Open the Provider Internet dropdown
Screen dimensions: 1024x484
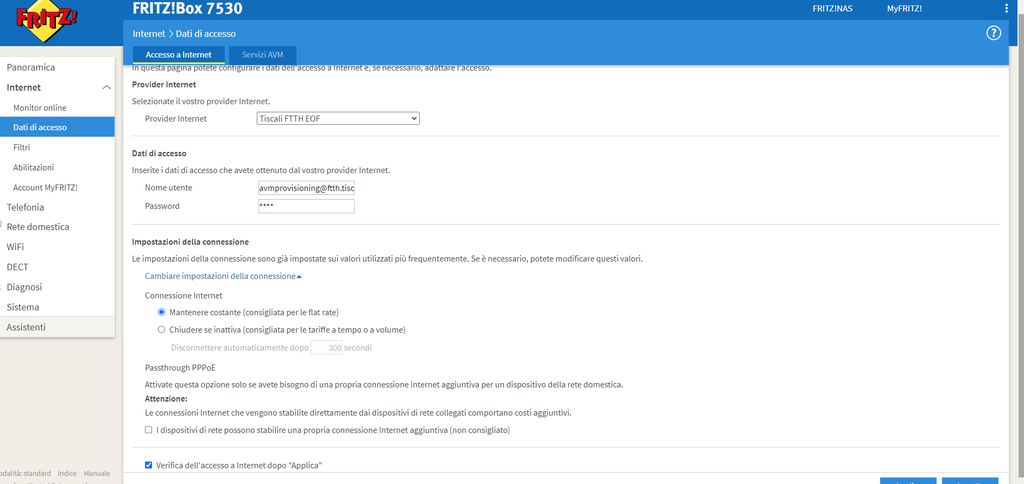click(338, 118)
